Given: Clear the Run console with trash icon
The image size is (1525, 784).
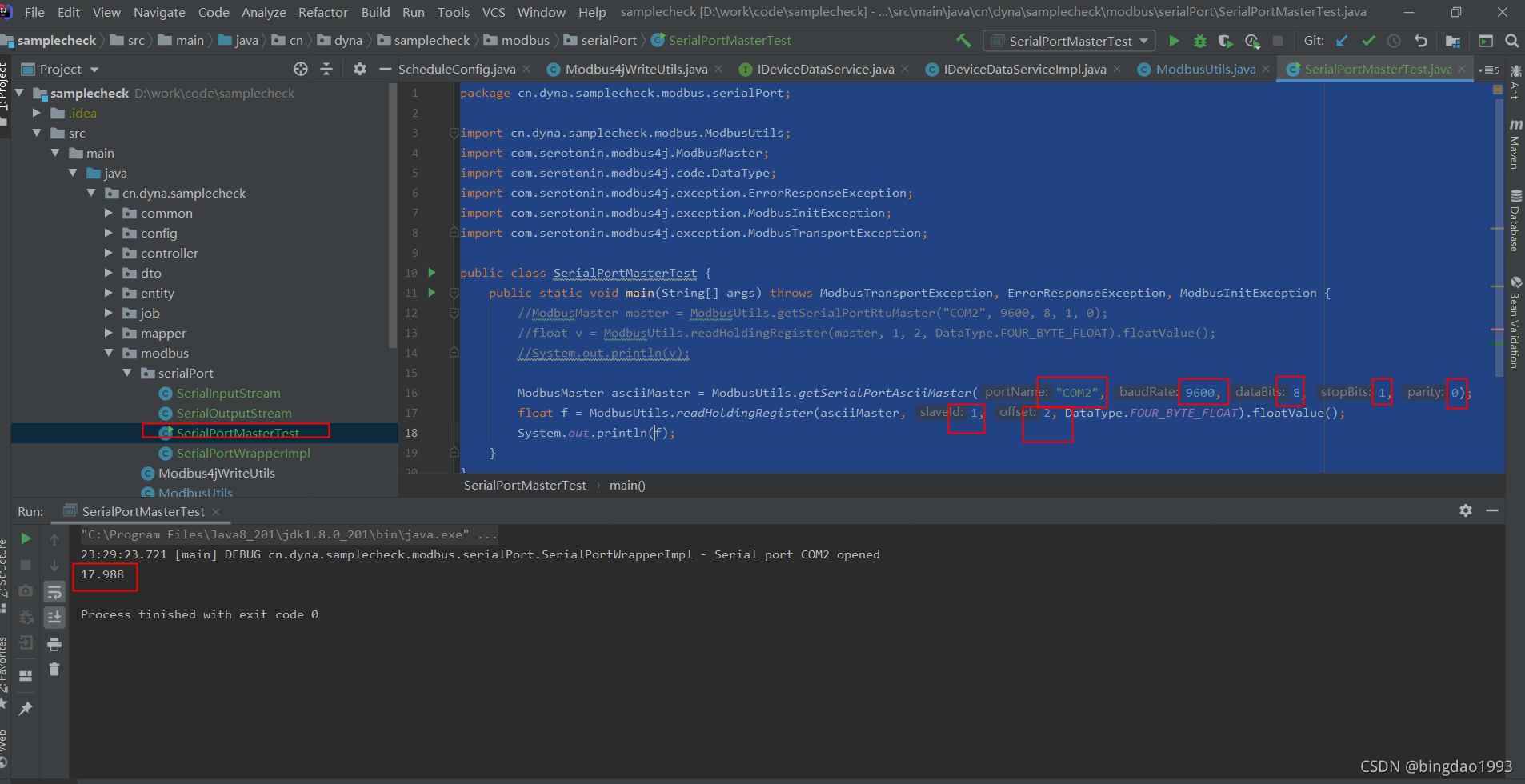Looking at the screenshot, I should pos(54,668).
